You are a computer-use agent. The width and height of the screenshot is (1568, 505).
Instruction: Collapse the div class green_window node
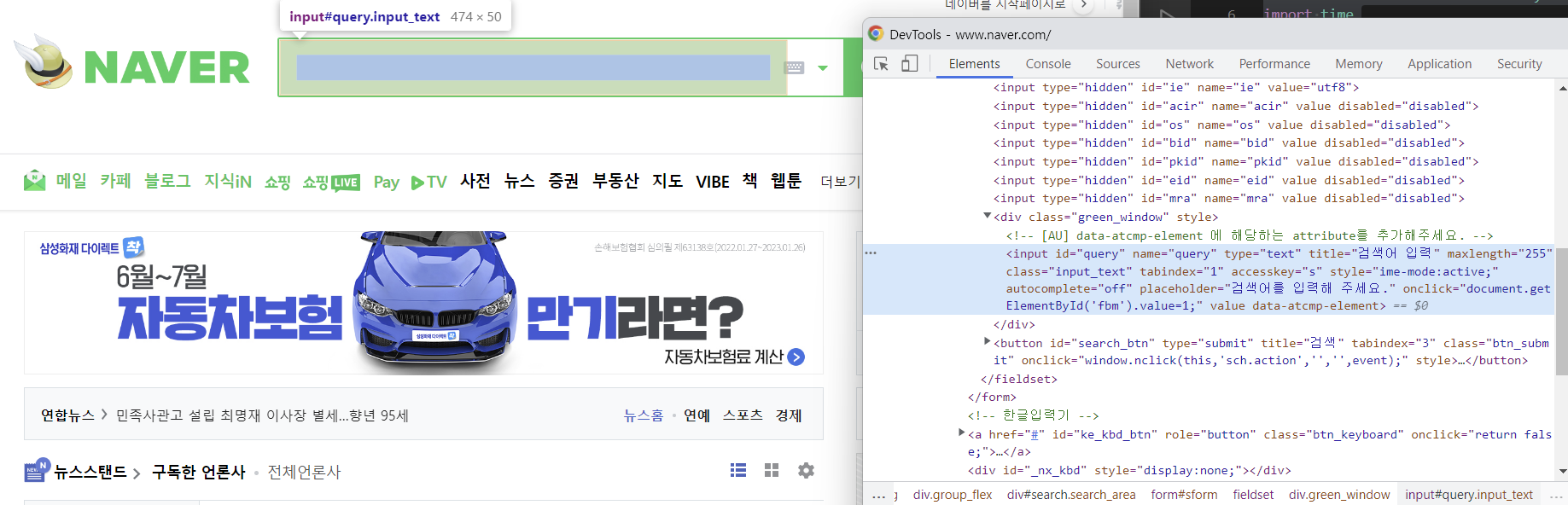(x=987, y=217)
